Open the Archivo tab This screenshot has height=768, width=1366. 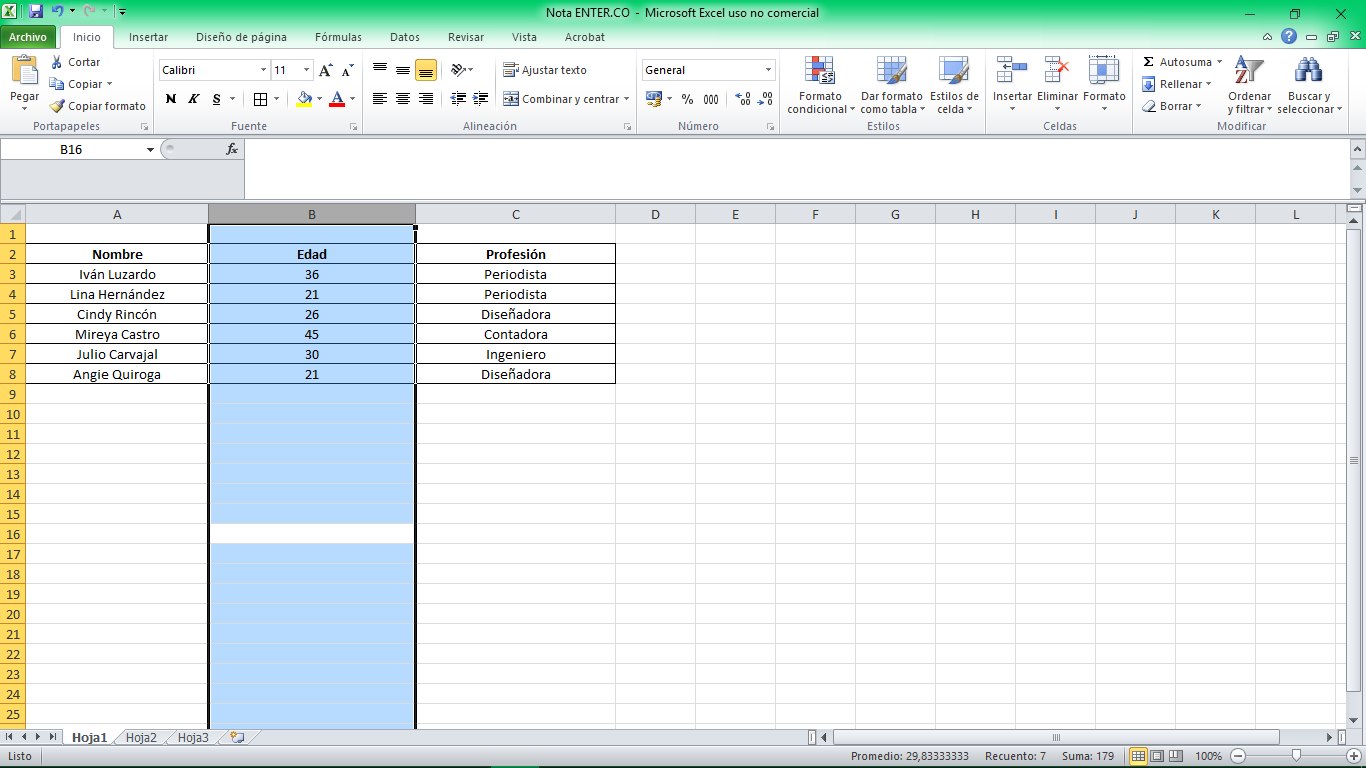click(28, 37)
